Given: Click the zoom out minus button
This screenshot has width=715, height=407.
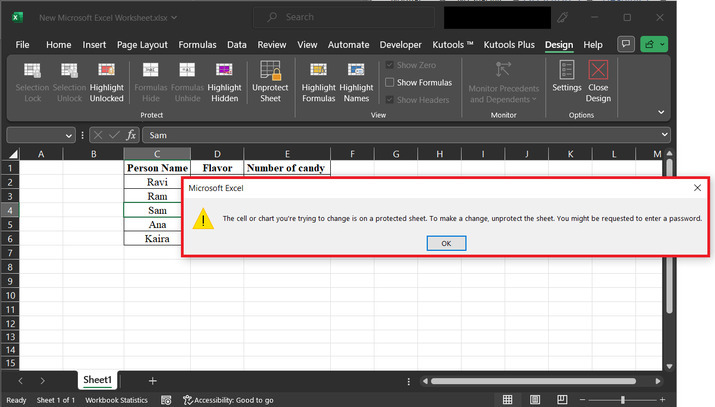Looking at the screenshot, I should [582, 400].
